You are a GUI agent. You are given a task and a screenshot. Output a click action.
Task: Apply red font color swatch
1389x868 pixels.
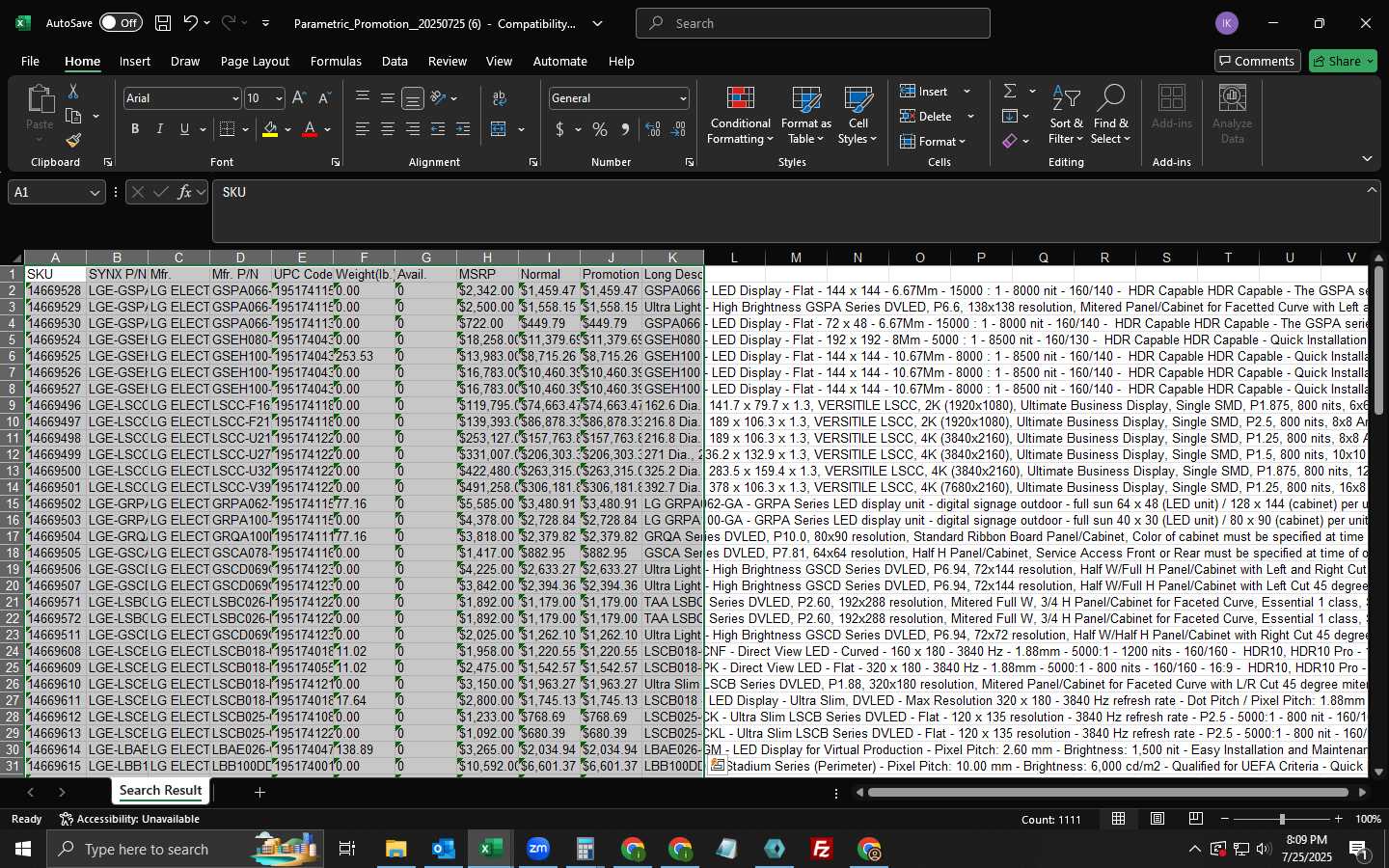[x=310, y=129]
